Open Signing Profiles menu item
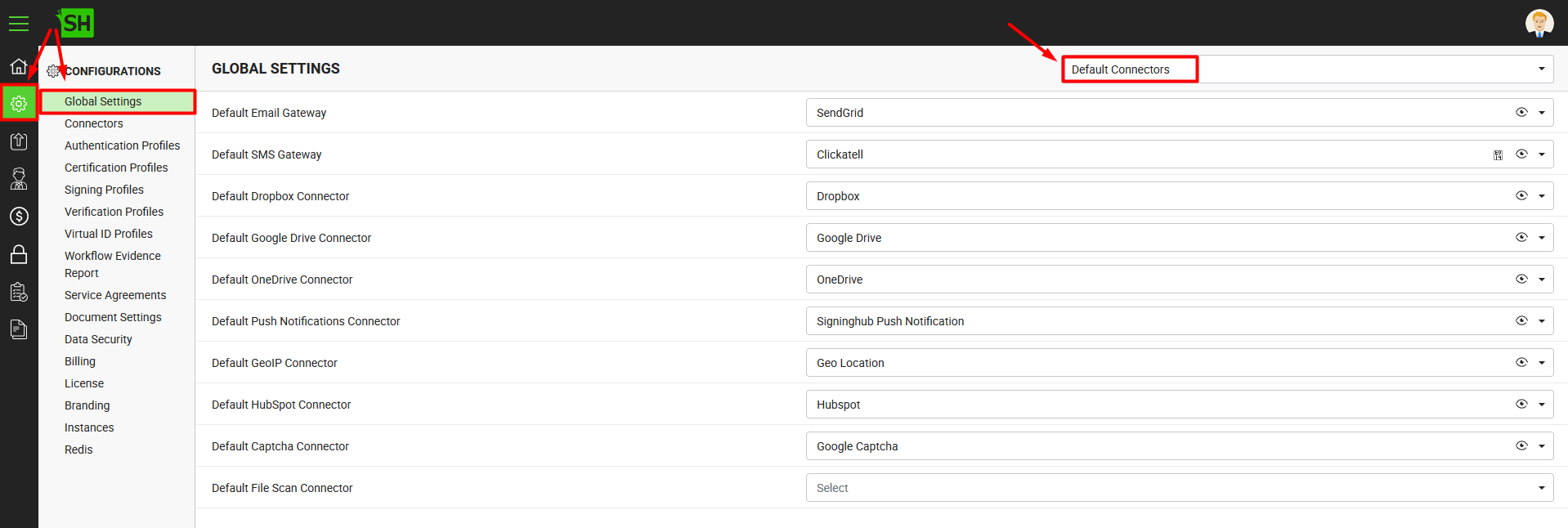Viewport: 1568px width, 528px height. [104, 190]
